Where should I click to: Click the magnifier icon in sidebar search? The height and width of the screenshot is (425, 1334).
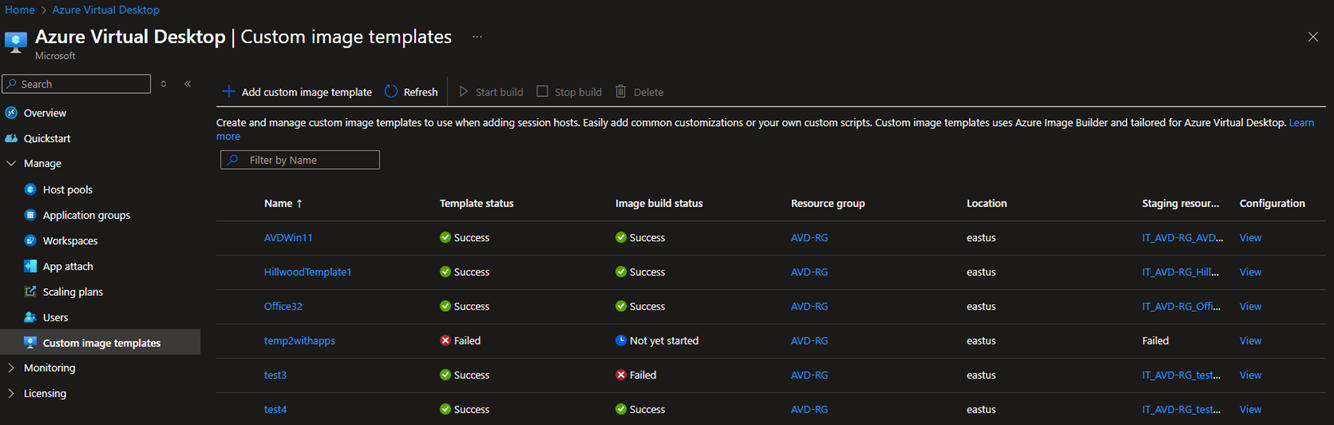pos(12,84)
